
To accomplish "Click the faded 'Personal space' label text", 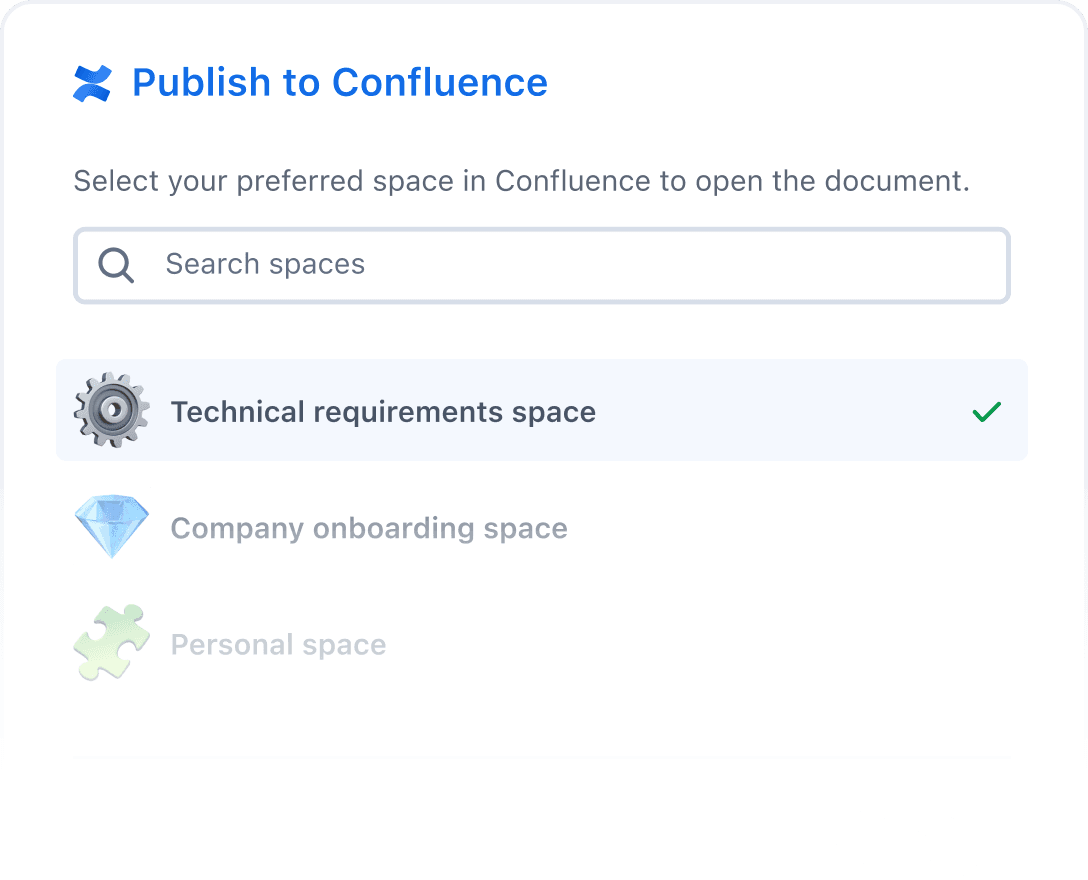I will click(278, 645).
